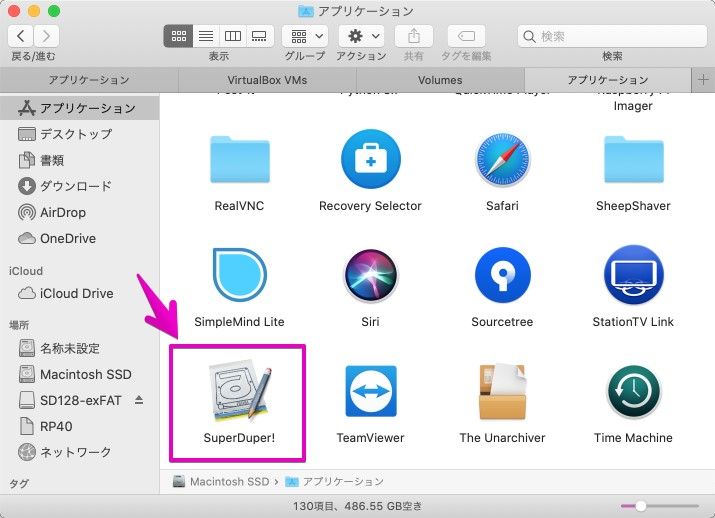
Task: Click the Edit Tags toolbar button
Action: coord(466,36)
